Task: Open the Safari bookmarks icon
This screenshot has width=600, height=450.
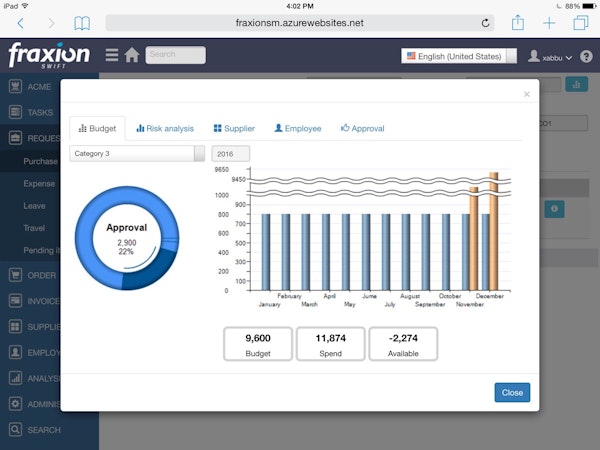Action: [x=82, y=22]
